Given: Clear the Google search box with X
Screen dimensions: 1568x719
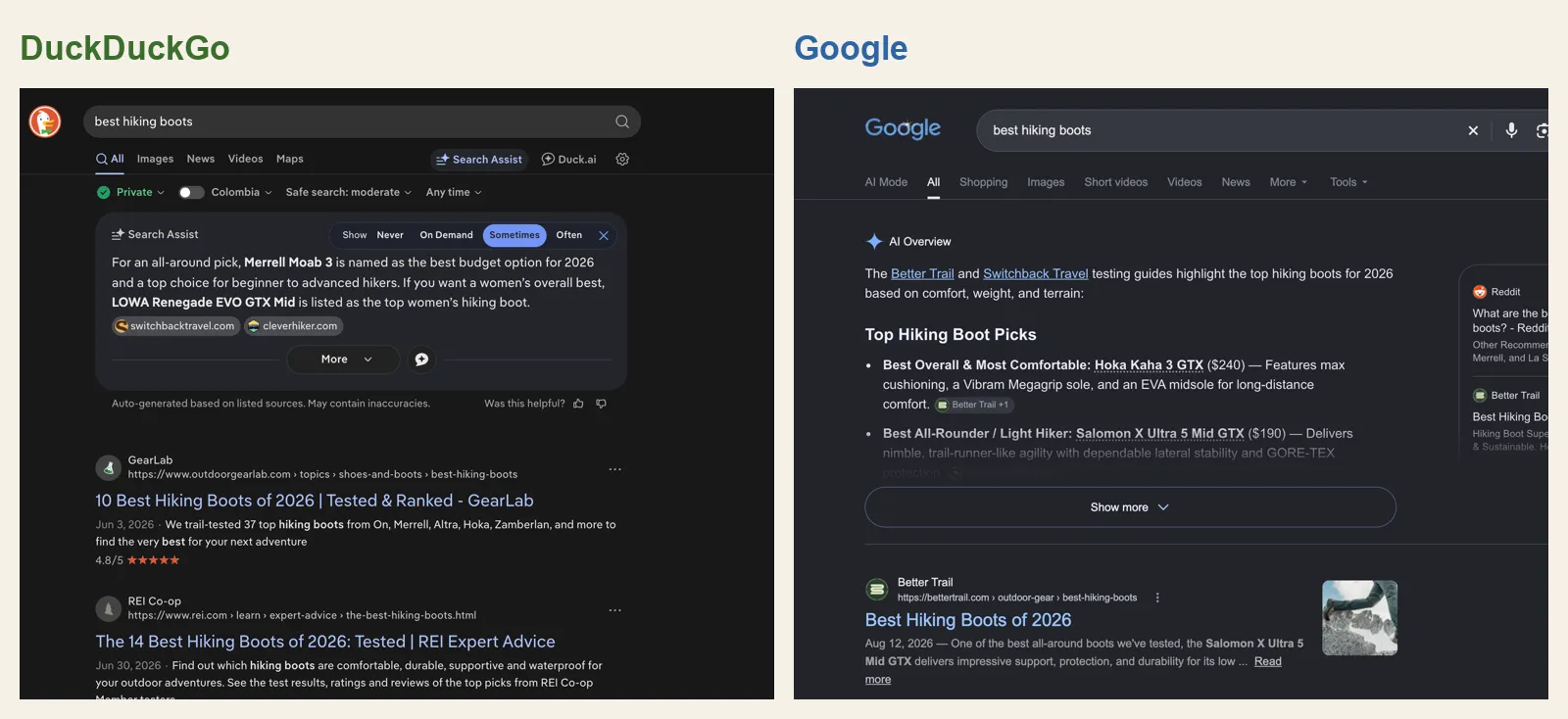Looking at the screenshot, I should click(x=1473, y=130).
